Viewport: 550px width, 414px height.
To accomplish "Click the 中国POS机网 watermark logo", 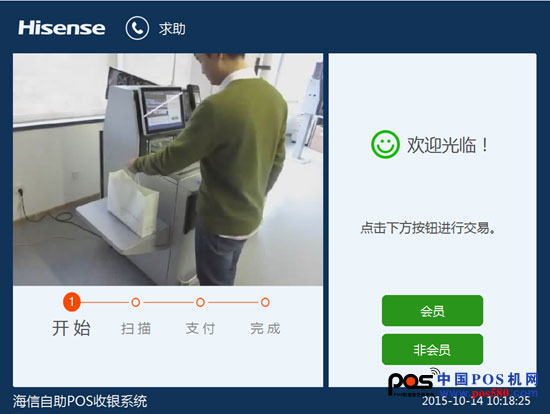I will click(x=463, y=382).
